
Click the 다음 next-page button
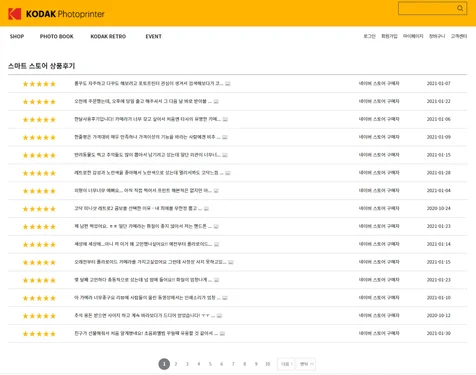pos(287,364)
